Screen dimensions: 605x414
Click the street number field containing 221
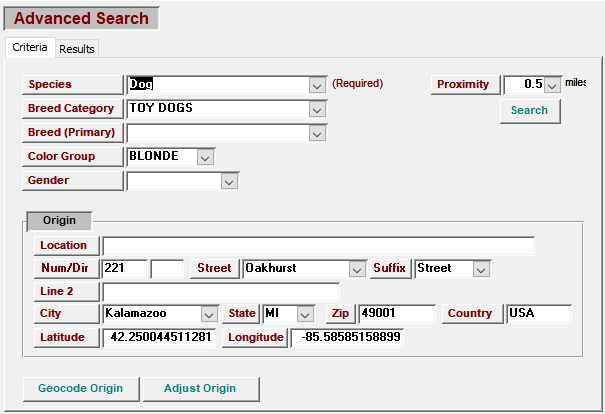[x=125, y=269]
